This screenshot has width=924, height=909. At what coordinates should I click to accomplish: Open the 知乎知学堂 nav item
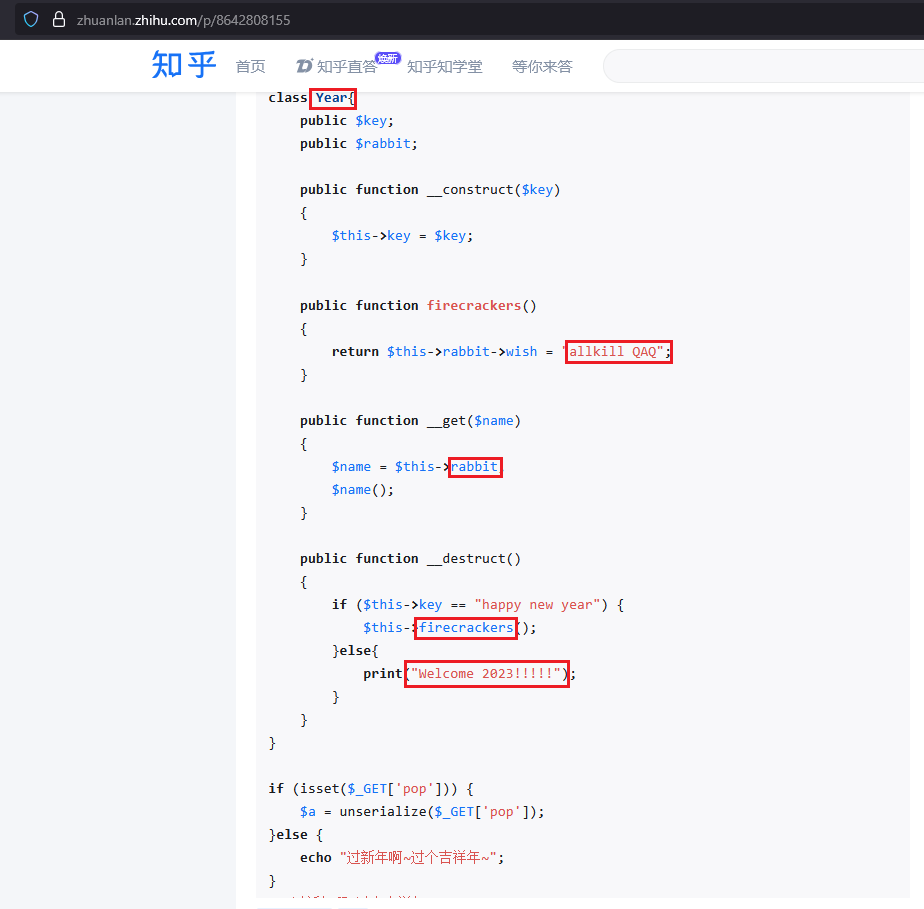point(444,66)
